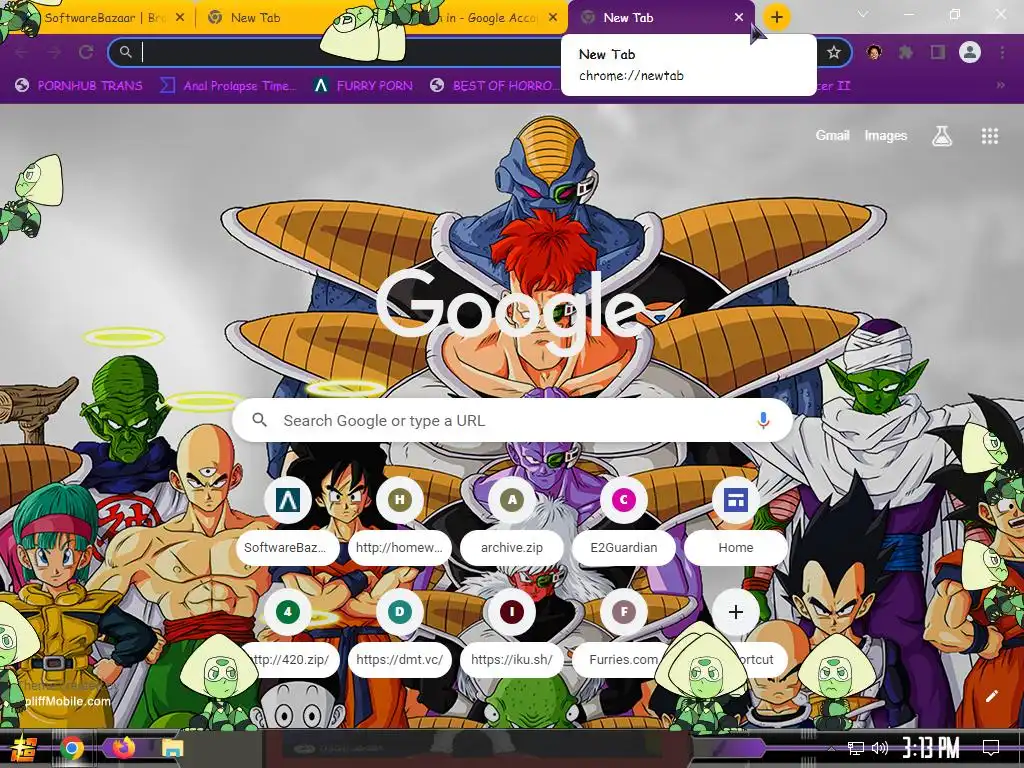1024x768 pixels.
Task: Open the Home shortcut tile
Action: [x=735, y=521]
